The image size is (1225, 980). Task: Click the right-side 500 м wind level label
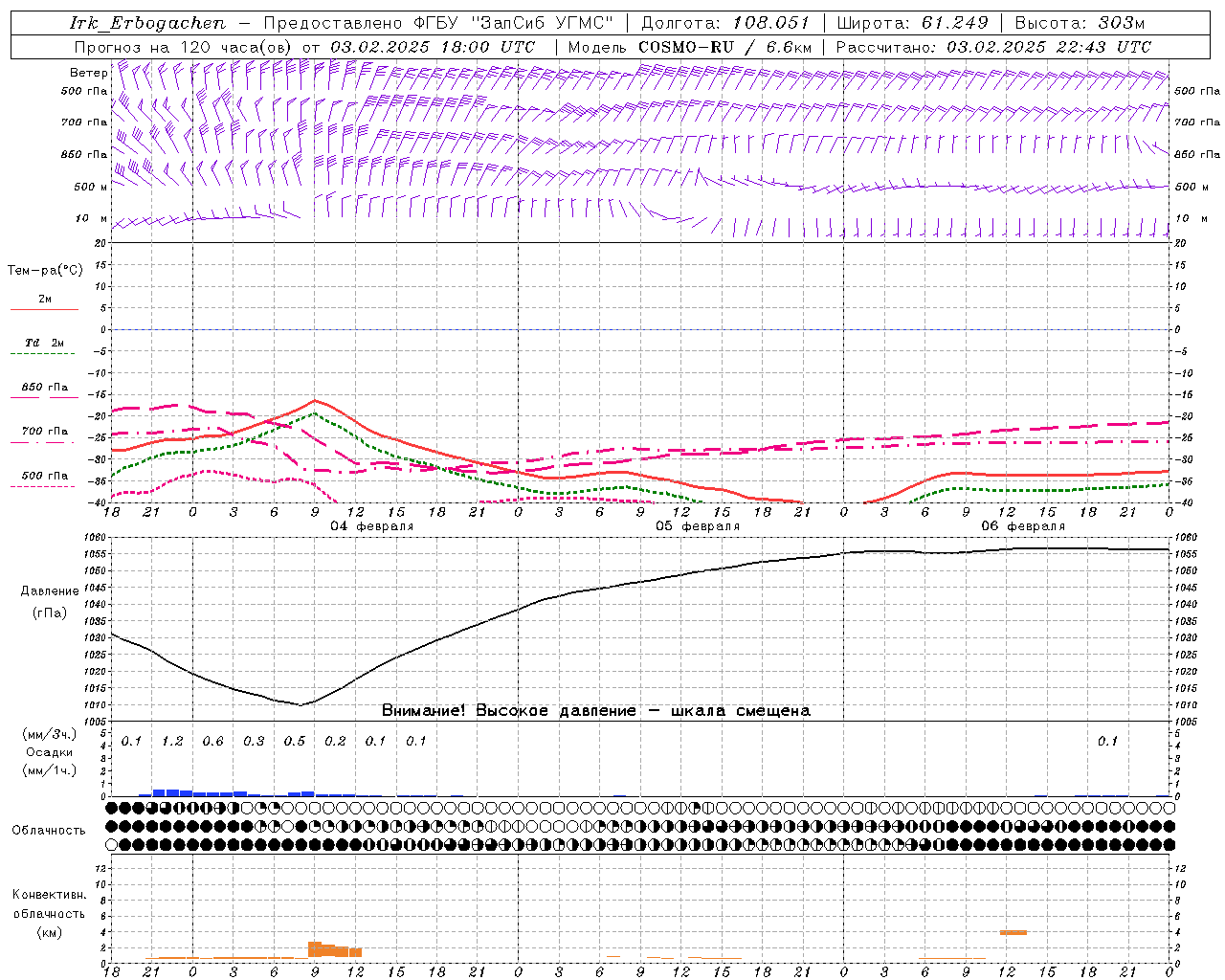[x=1191, y=187]
